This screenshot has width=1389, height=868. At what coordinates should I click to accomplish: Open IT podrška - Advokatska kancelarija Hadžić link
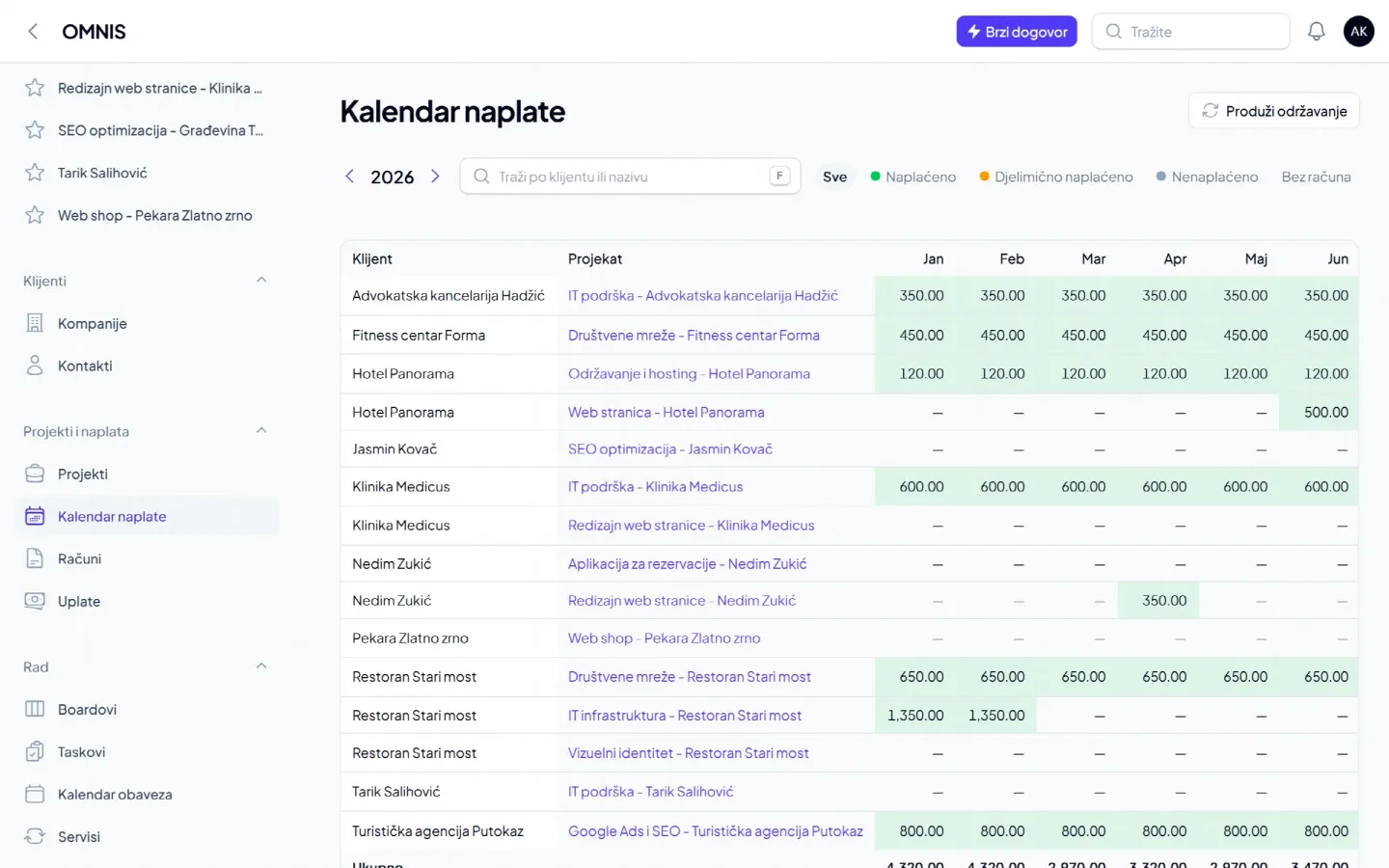703,296
